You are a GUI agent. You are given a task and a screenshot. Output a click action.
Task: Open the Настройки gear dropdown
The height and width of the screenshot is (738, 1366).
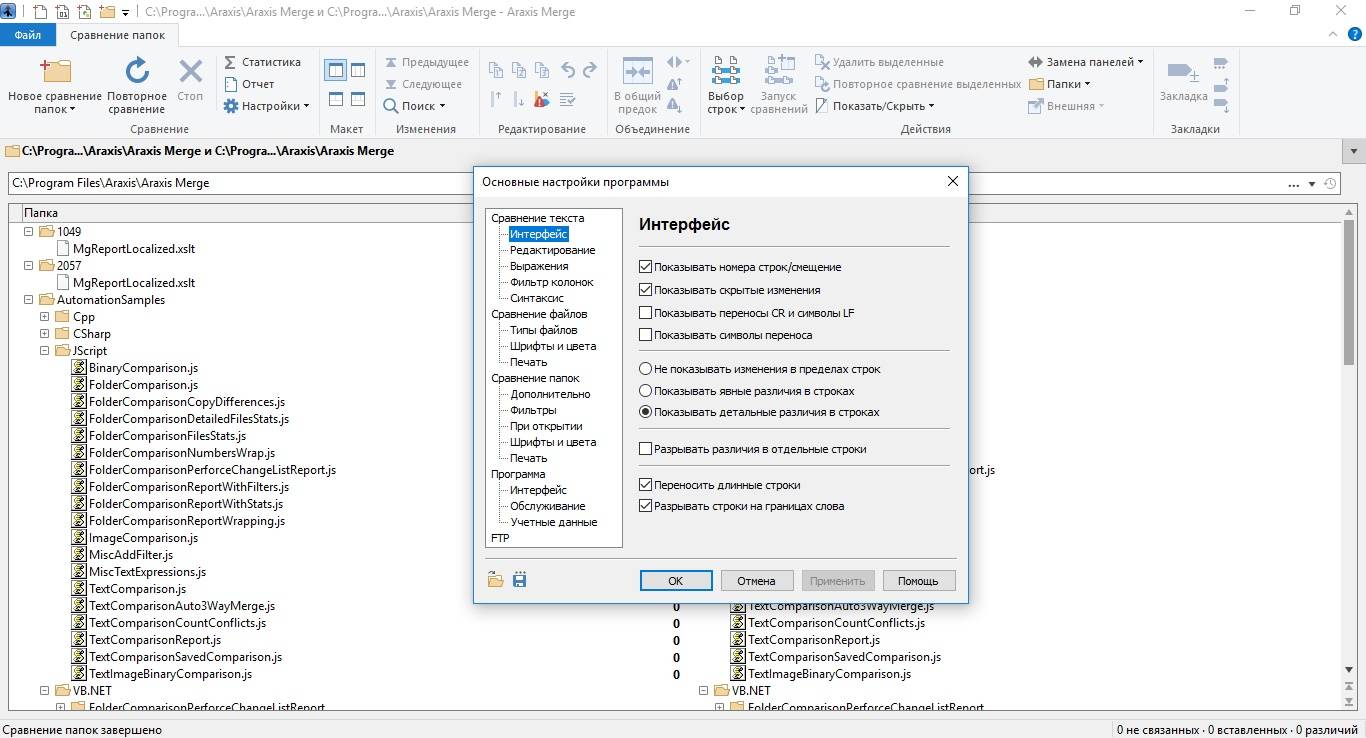click(x=266, y=106)
